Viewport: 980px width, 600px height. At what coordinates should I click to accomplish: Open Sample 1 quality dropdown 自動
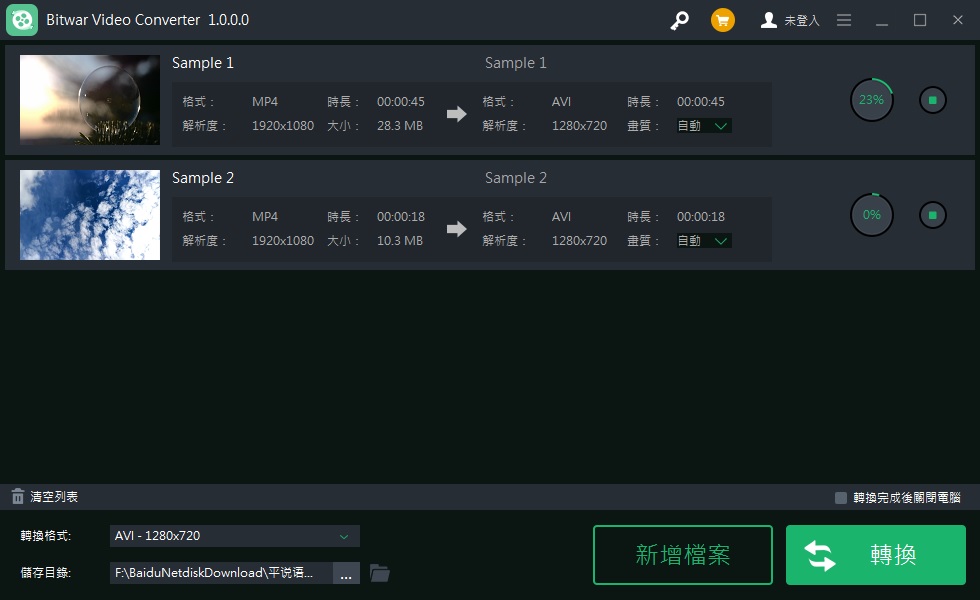[x=704, y=126]
